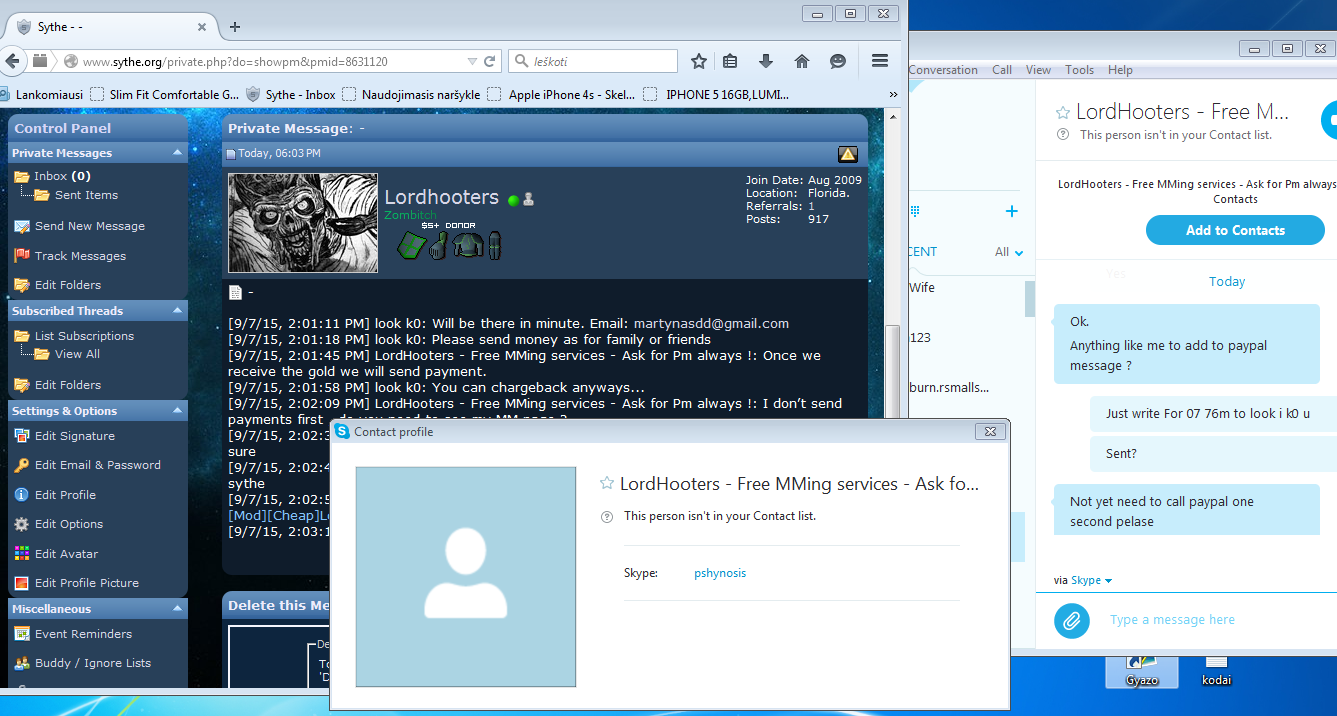Click View All under List Subscriptions
1337x716 pixels.
[77, 354]
